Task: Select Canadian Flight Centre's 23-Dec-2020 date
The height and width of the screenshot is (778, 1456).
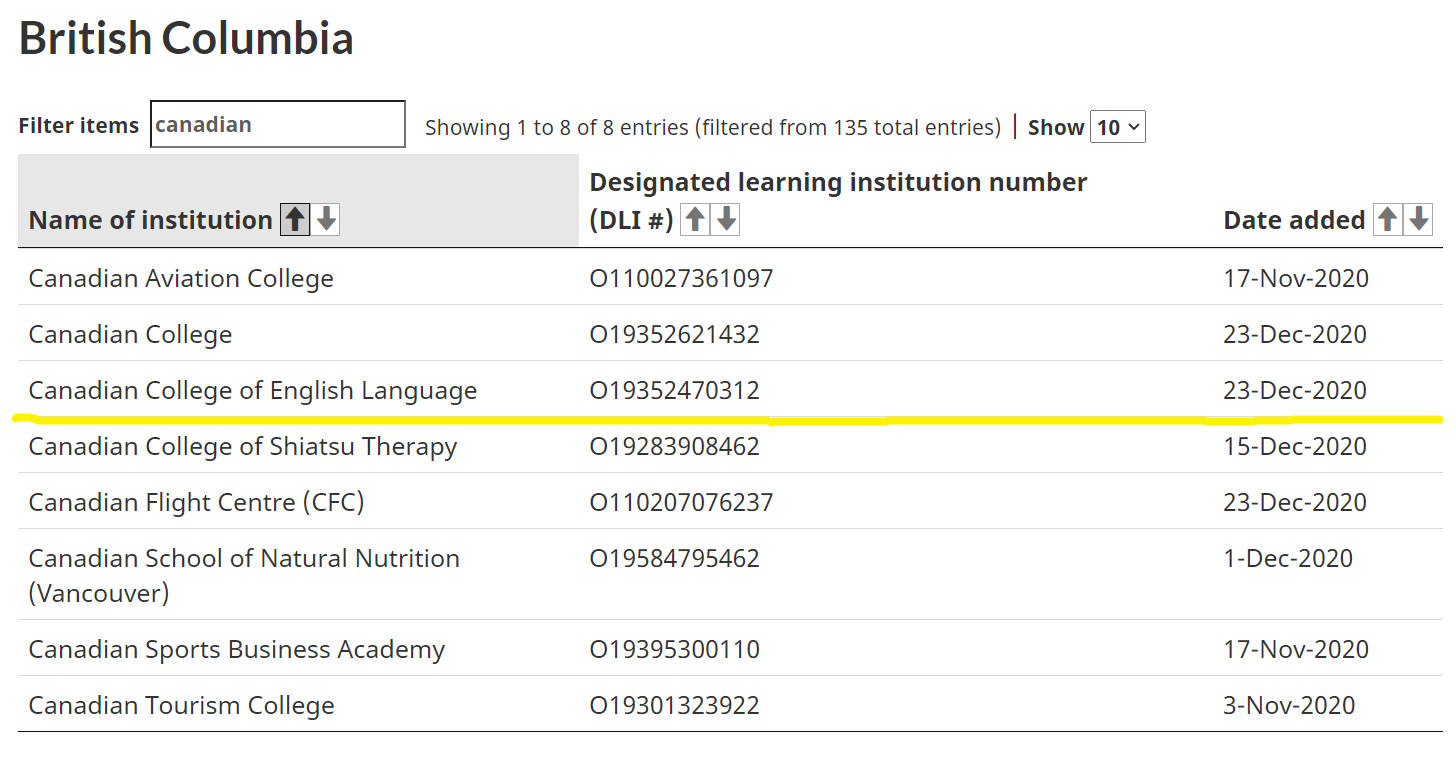Action: tap(1294, 502)
